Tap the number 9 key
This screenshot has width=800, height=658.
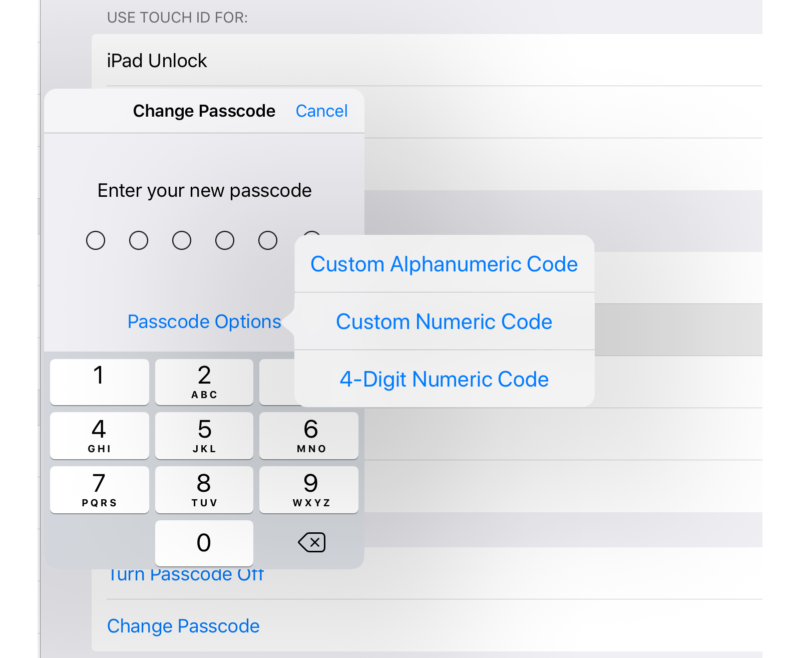click(310, 489)
